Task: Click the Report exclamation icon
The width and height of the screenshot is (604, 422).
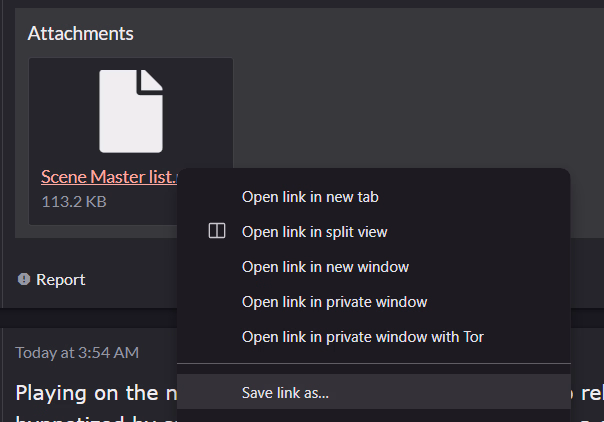Action: pos(24,280)
